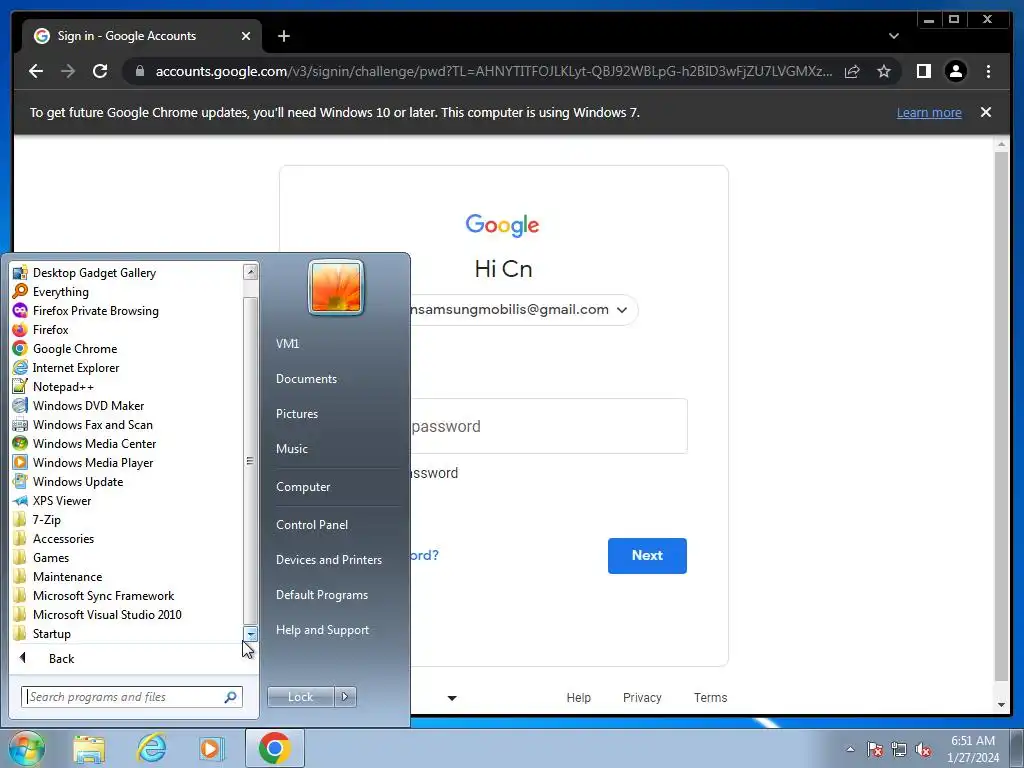The height and width of the screenshot is (768, 1024).
Task: Toggle Chrome side panel
Action: [923, 71]
